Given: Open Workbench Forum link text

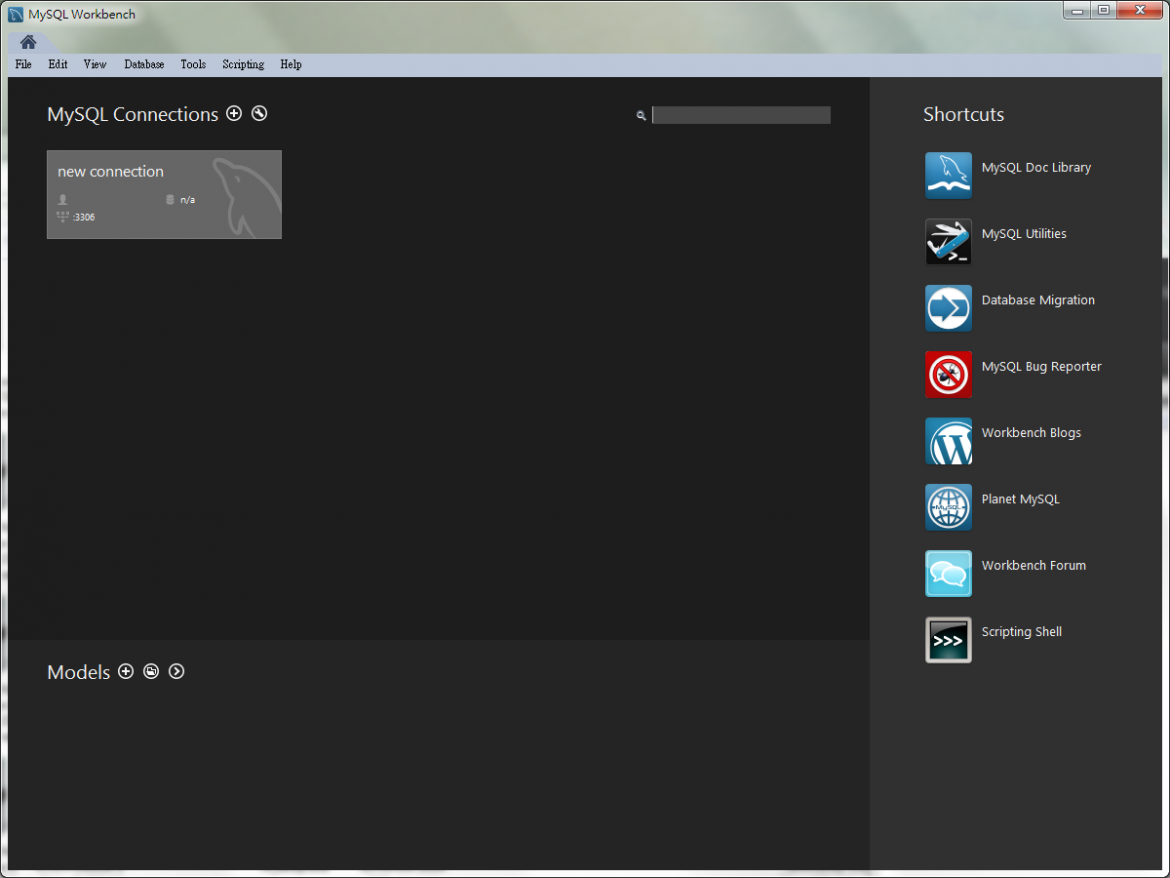Looking at the screenshot, I should 1033,565.
